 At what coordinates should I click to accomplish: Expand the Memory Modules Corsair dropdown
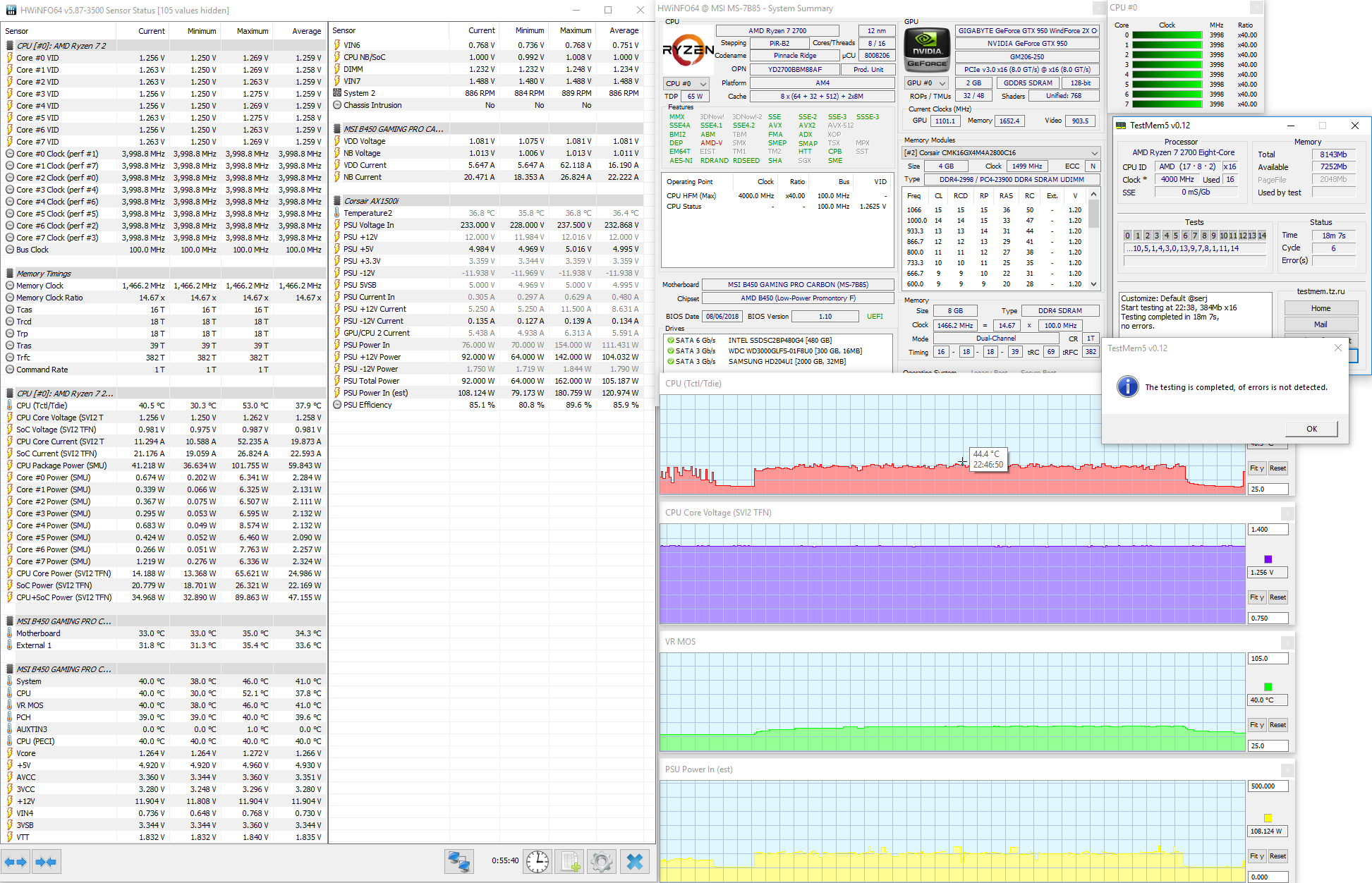[1094, 153]
